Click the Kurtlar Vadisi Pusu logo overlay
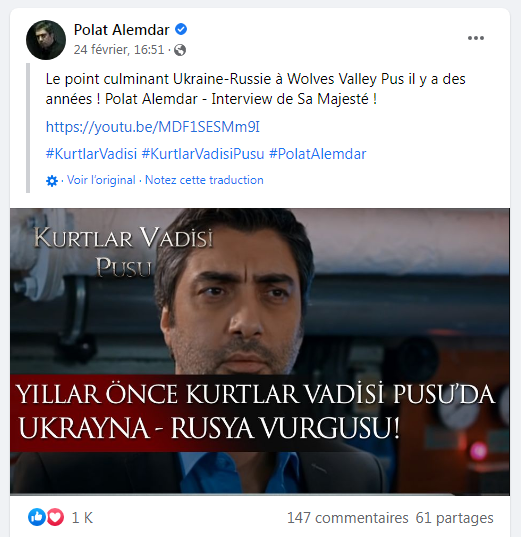The height and width of the screenshot is (537, 521). coord(123,252)
